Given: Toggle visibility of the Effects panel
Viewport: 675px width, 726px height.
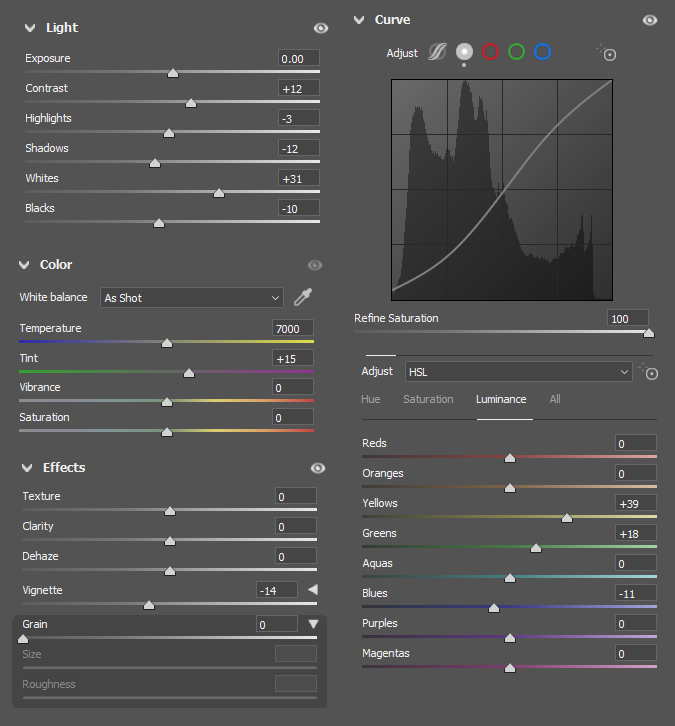Looking at the screenshot, I should coord(318,468).
